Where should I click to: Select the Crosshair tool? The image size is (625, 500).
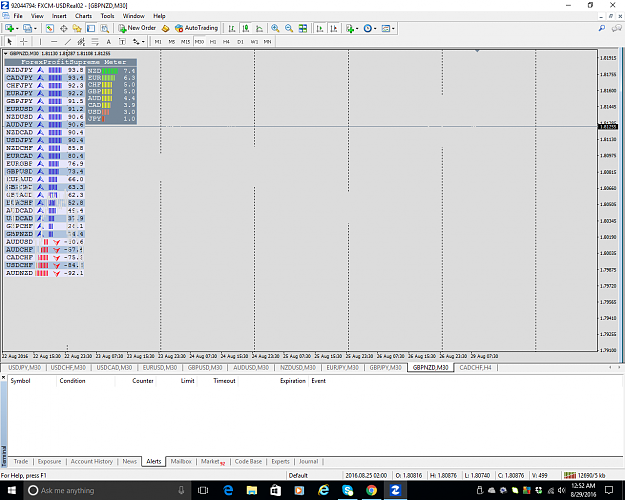click(x=24, y=41)
